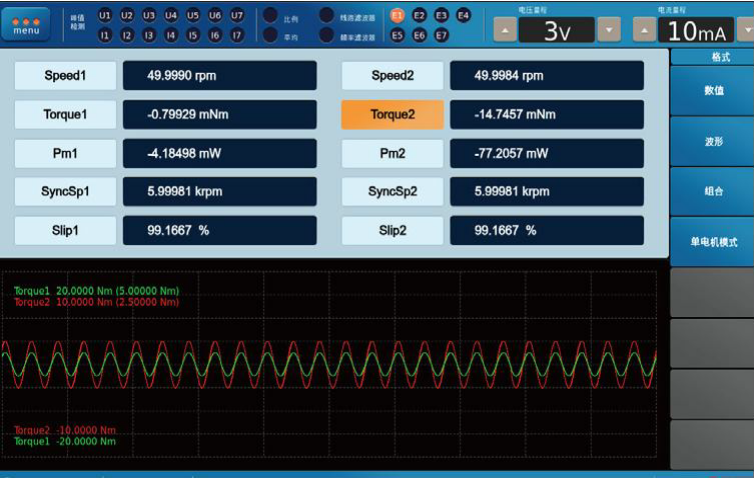The height and width of the screenshot is (479, 755).
Task: Select U1 peak detection indicator
Action: tap(104, 15)
